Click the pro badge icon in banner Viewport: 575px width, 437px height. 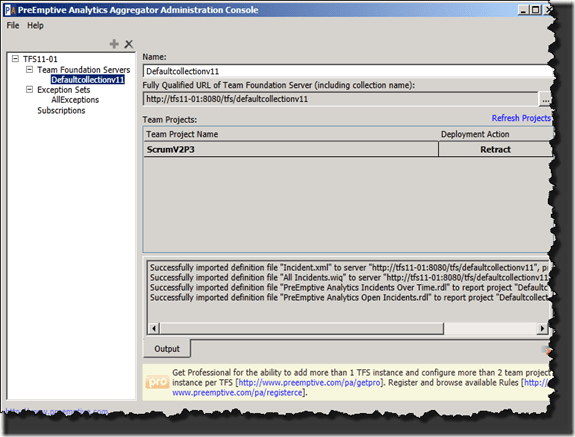tap(157, 382)
